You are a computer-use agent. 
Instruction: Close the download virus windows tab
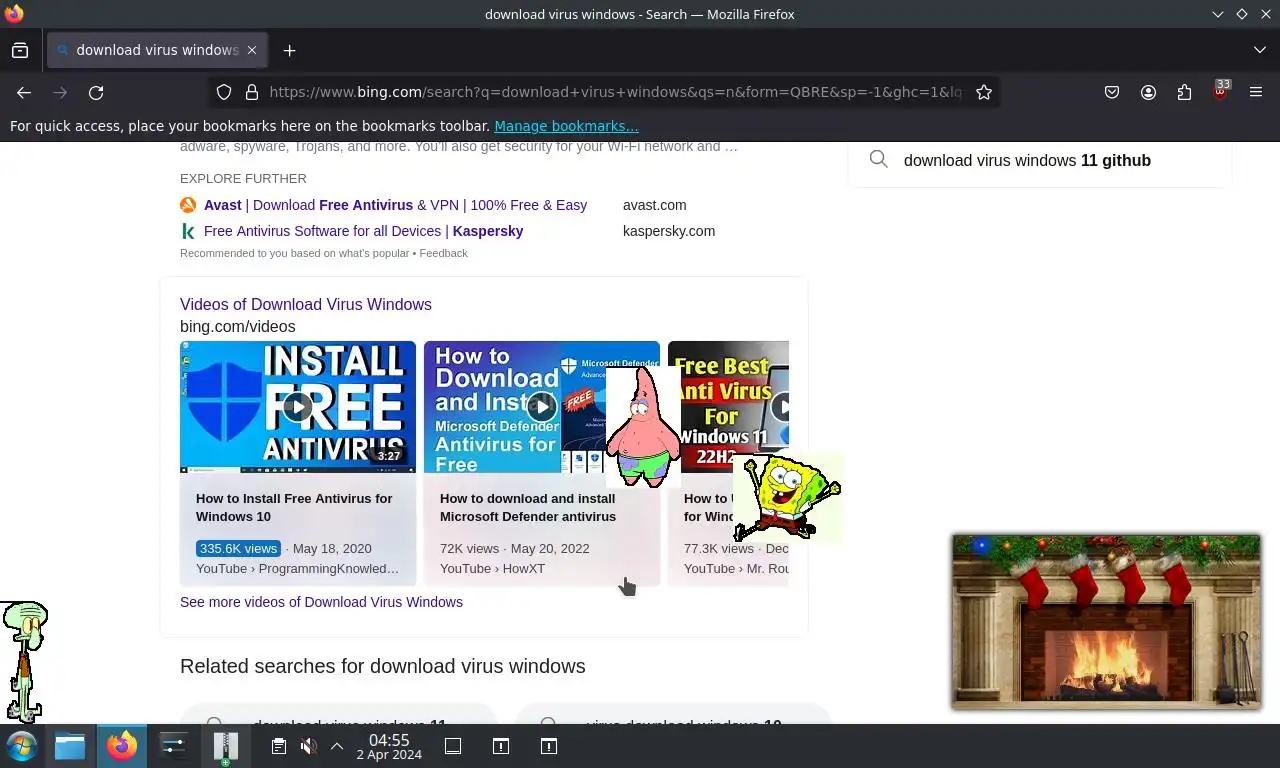point(252,50)
